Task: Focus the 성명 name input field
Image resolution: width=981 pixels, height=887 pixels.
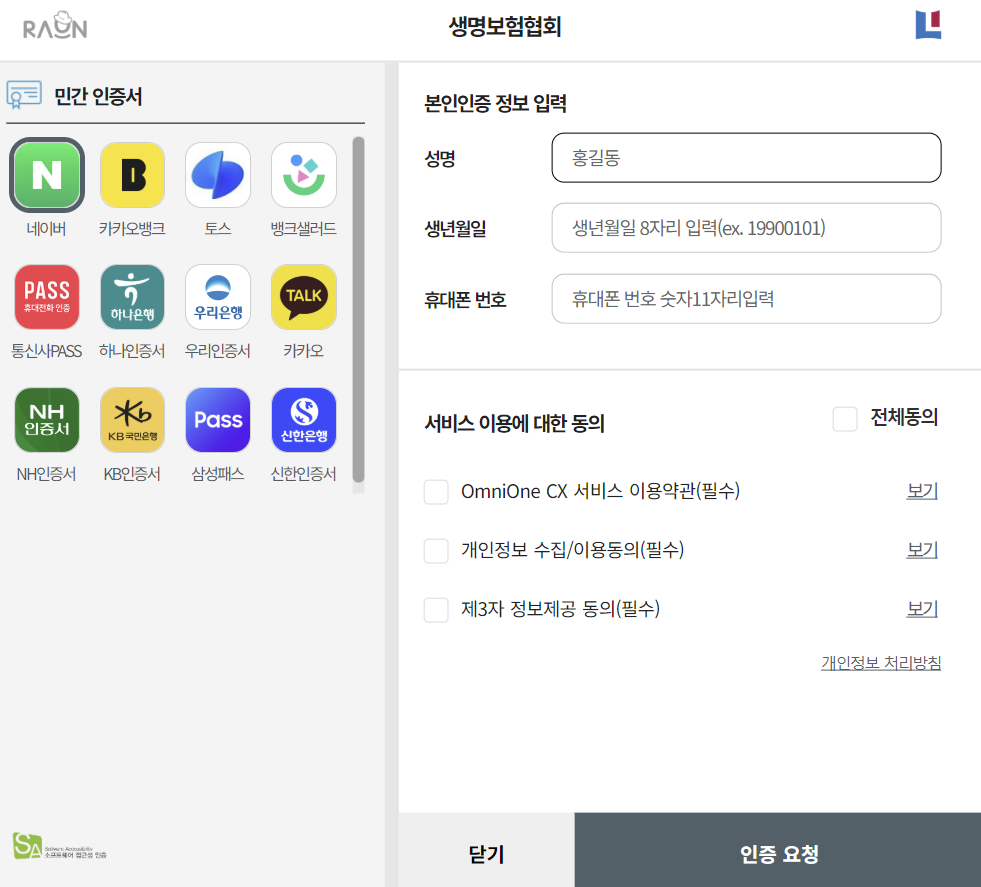Action: [x=746, y=158]
